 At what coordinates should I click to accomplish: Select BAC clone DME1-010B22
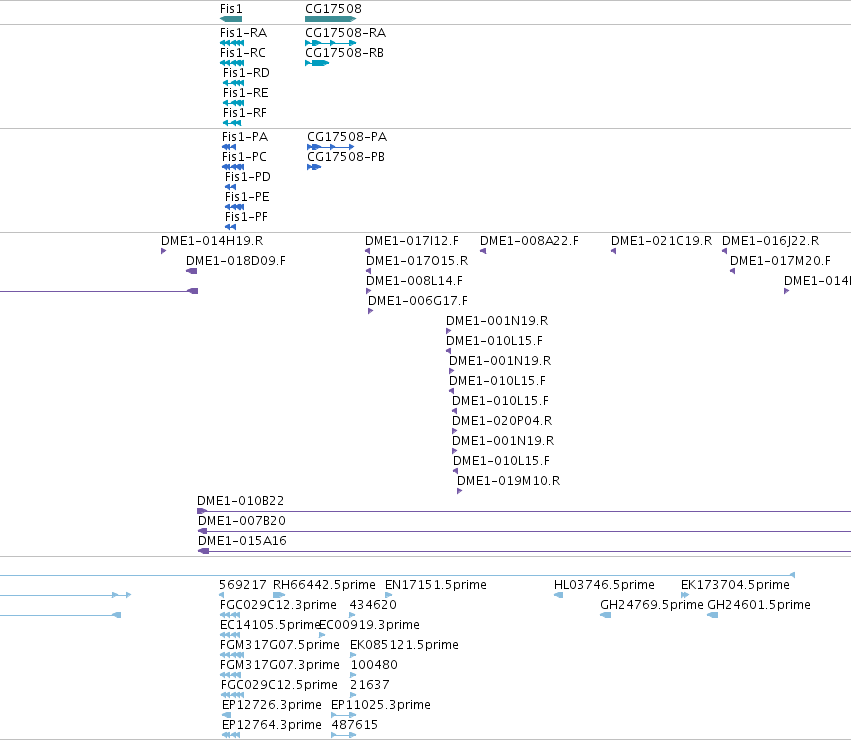point(240,501)
